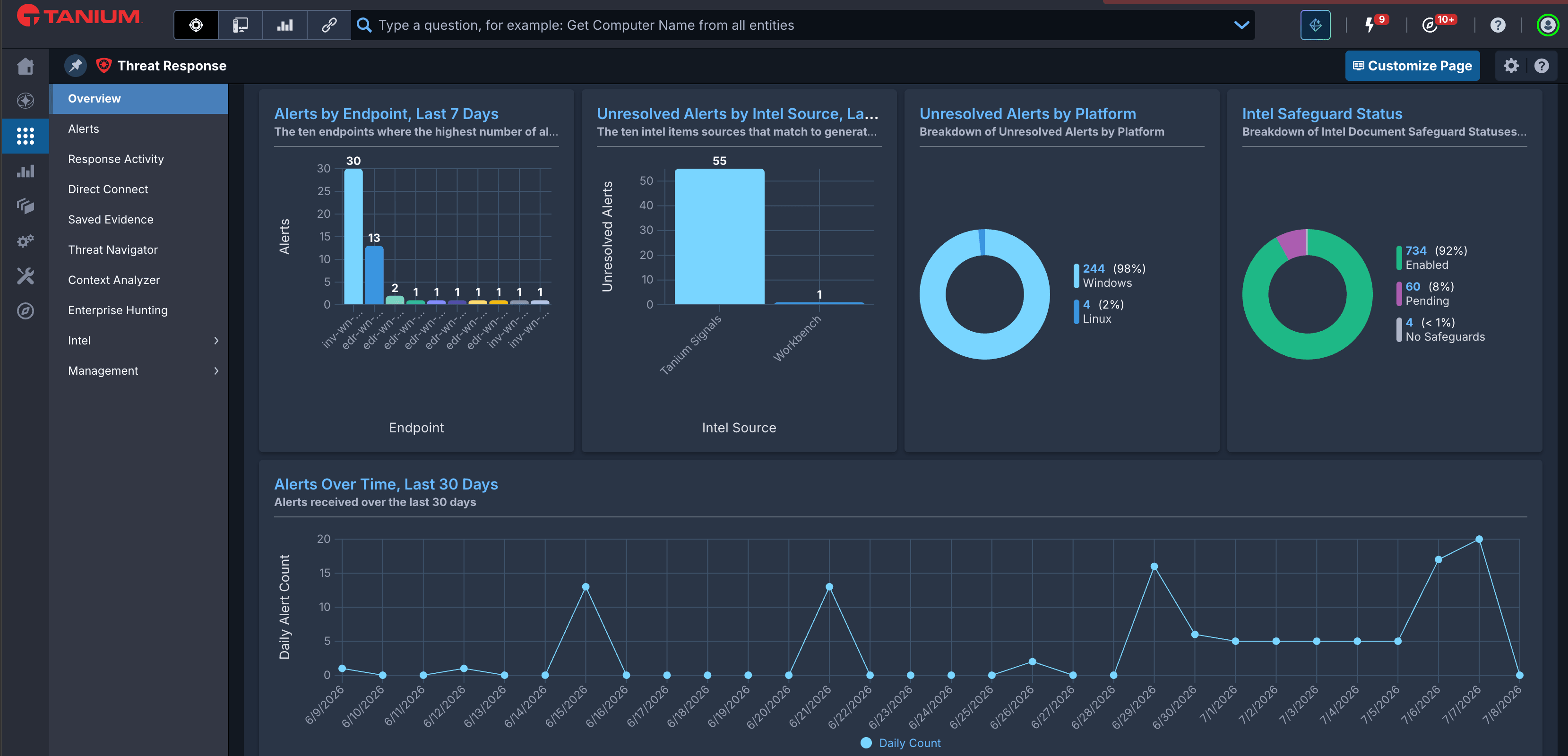Open Threat Navigator in the sidebar
This screenshot has width=1568, height=756.
pyautogui.click(x=139, y=249)
